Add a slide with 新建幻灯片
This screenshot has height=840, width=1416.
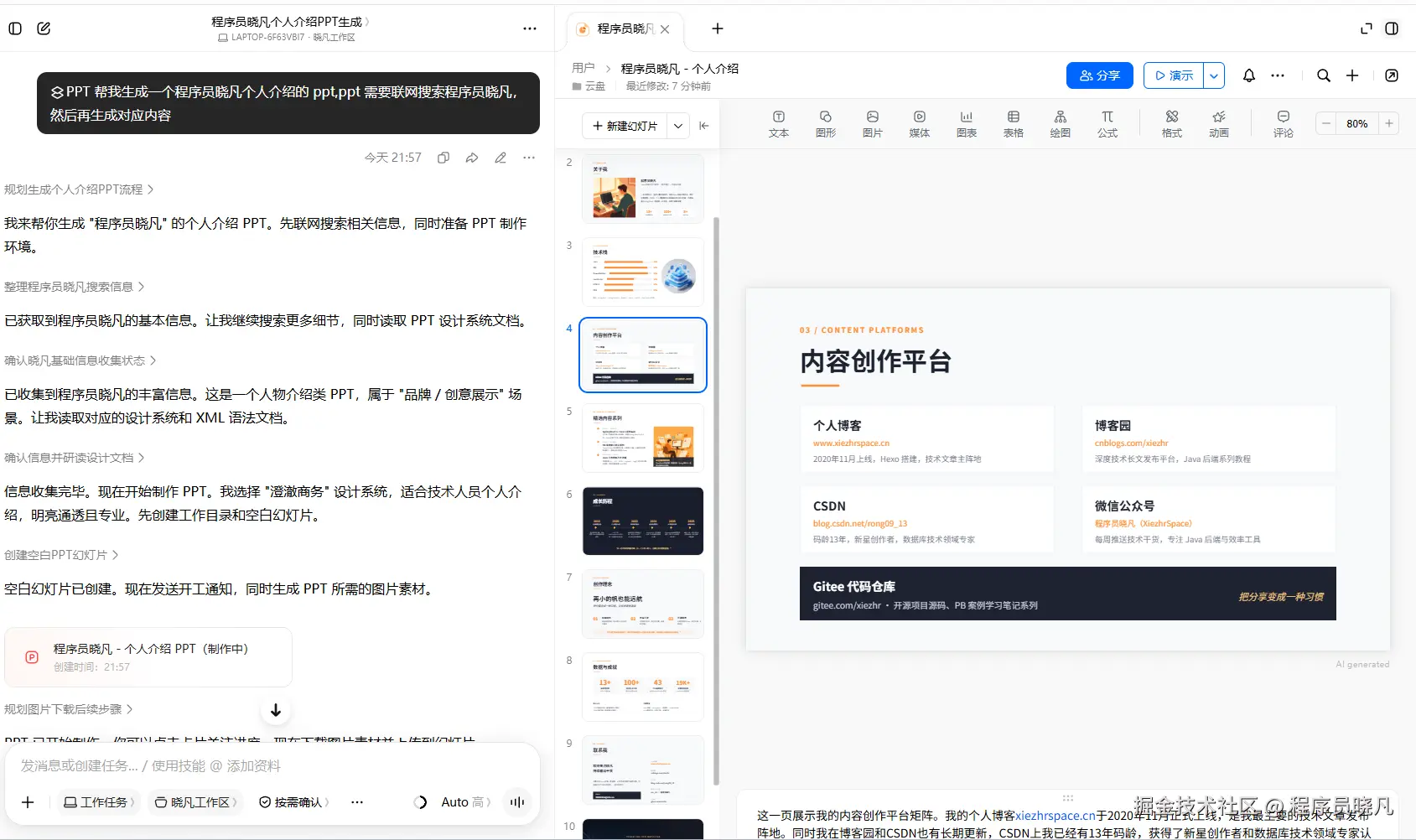(625, 126)
